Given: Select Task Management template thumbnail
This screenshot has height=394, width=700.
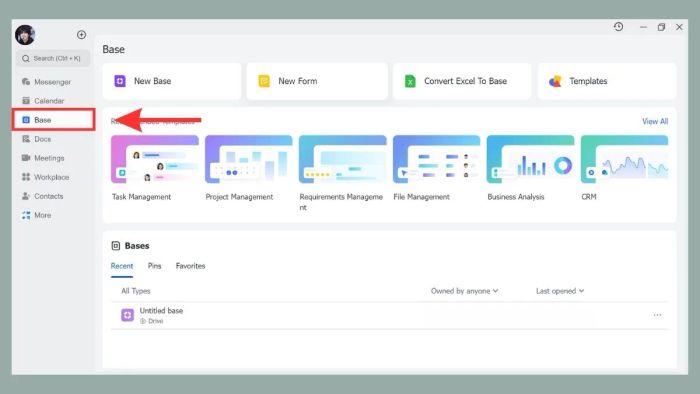Looking at the screenshot, I should point(155,159).
